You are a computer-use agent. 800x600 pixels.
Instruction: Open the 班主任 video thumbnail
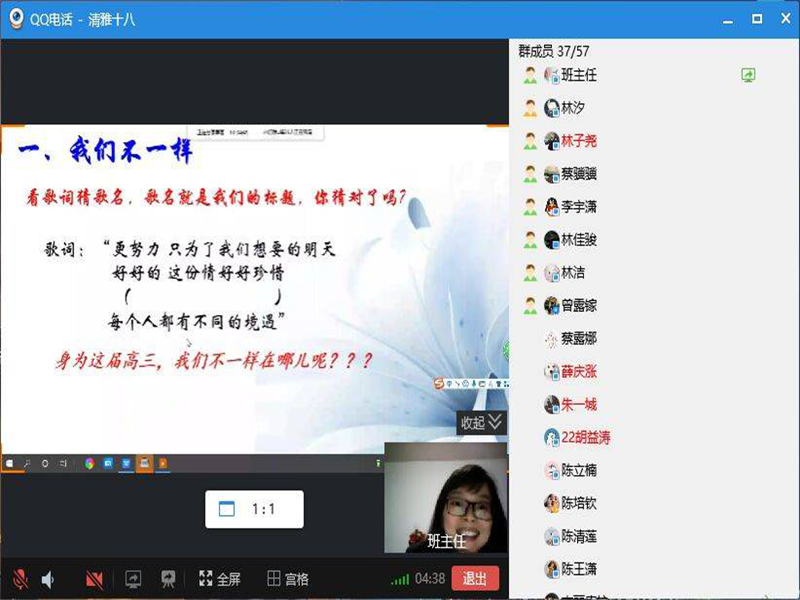(446, 498)
